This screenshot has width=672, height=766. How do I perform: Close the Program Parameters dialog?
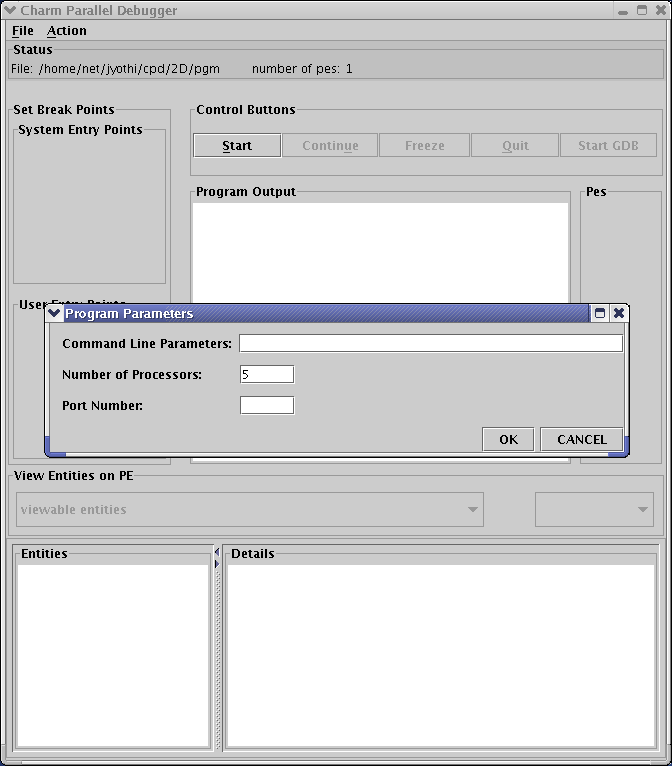[619, 313]
